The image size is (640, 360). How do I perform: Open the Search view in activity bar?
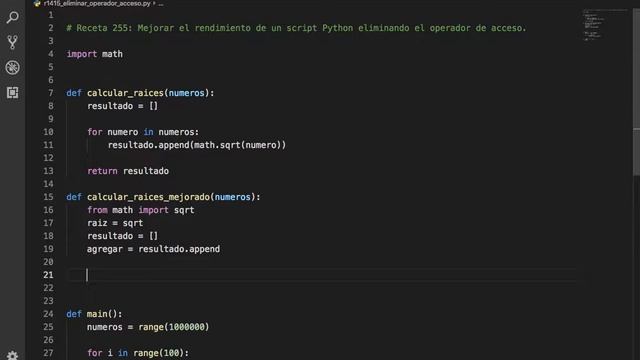13,17
